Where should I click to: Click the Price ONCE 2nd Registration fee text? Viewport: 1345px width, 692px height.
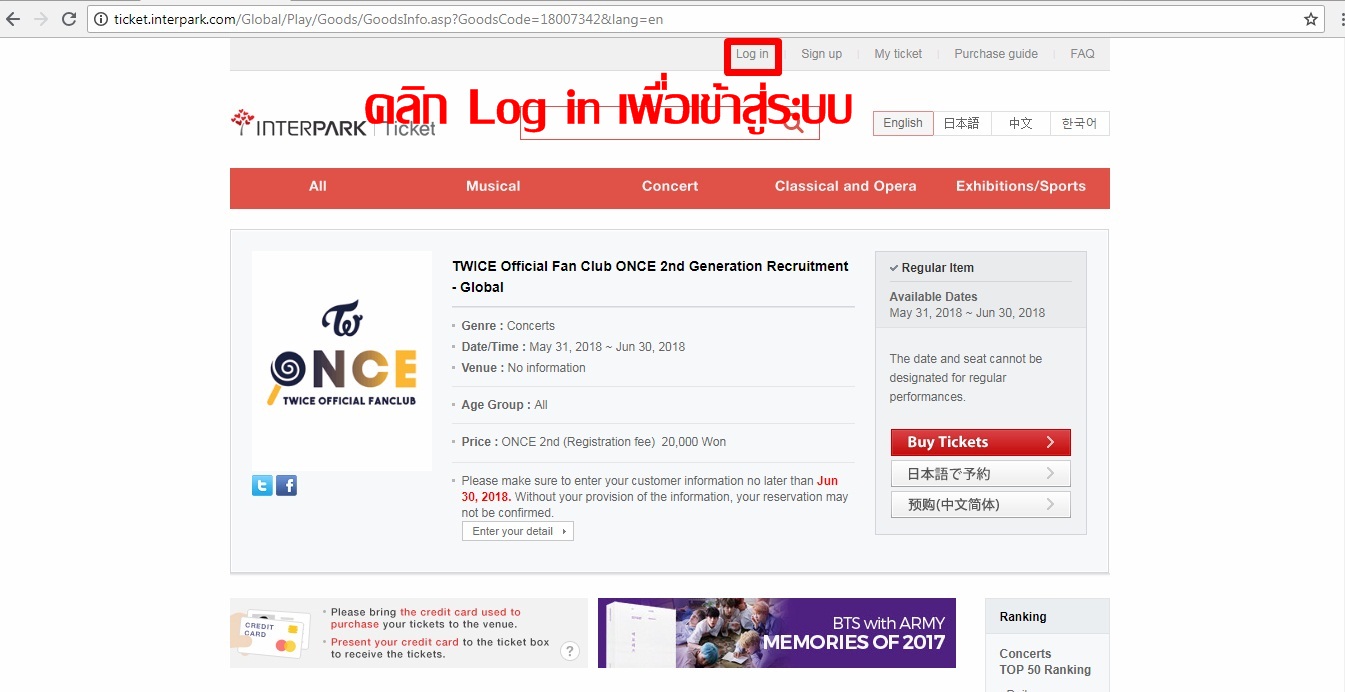594,442
